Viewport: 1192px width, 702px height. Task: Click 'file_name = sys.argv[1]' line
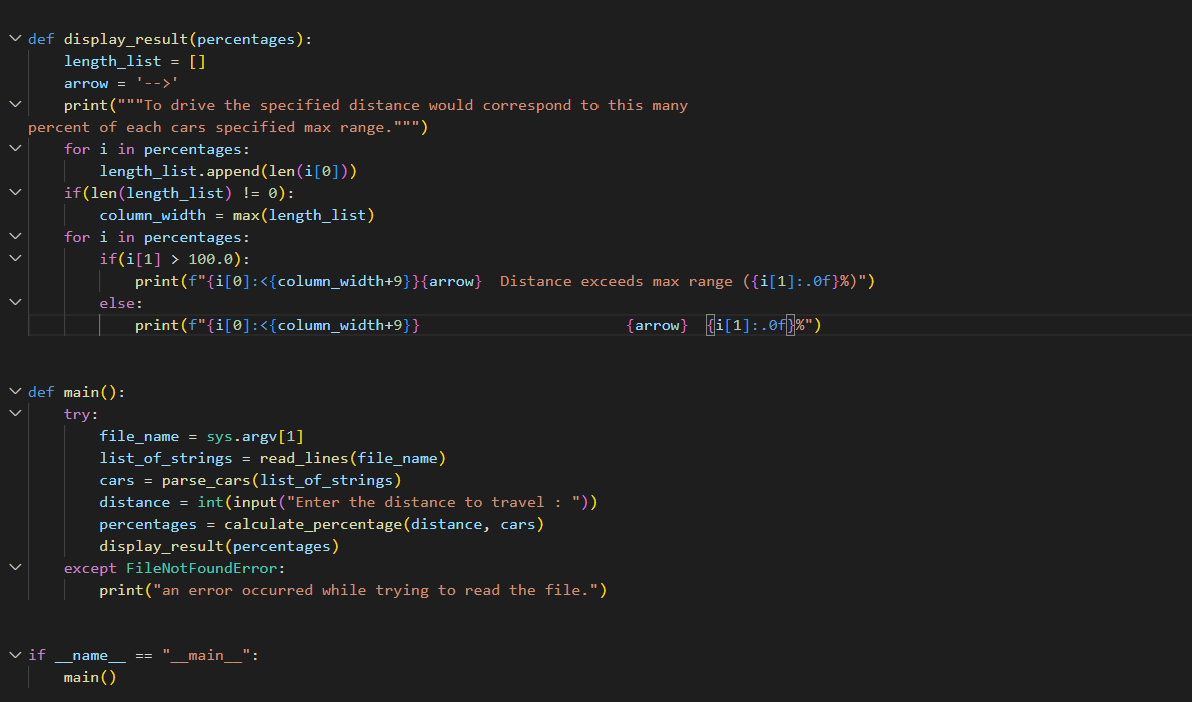201,437
